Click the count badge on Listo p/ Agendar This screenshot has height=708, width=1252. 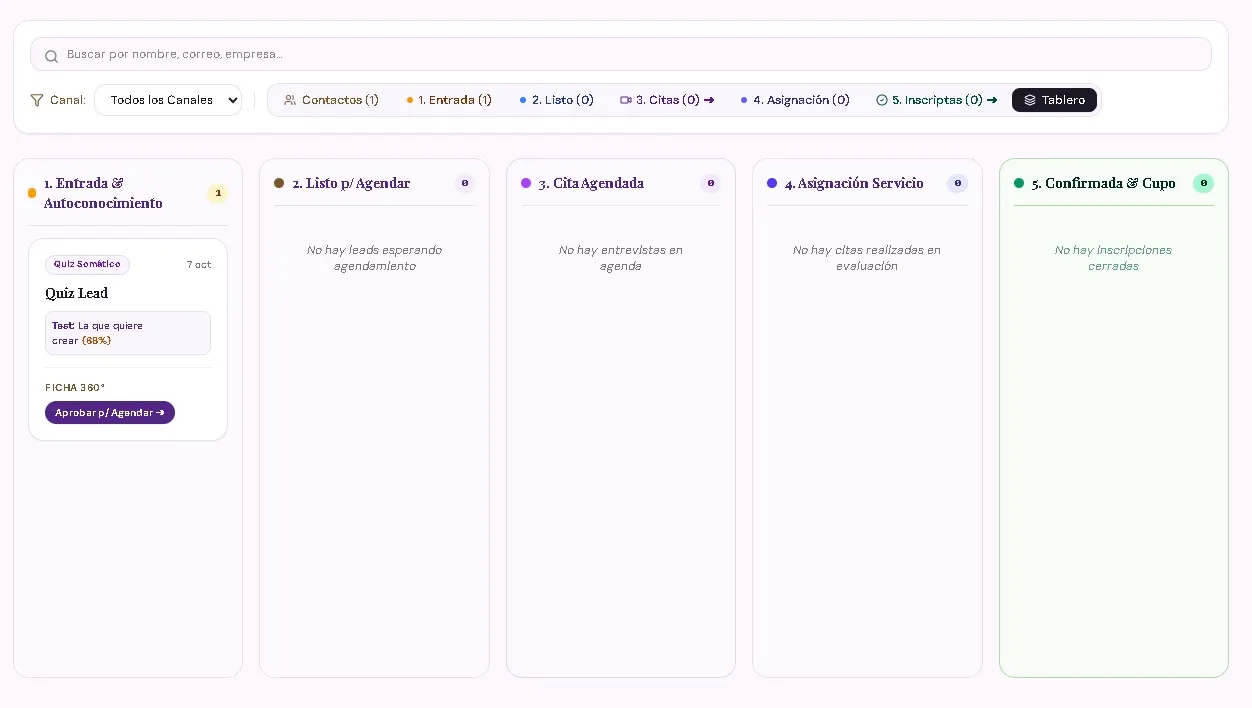click(464, 183)
